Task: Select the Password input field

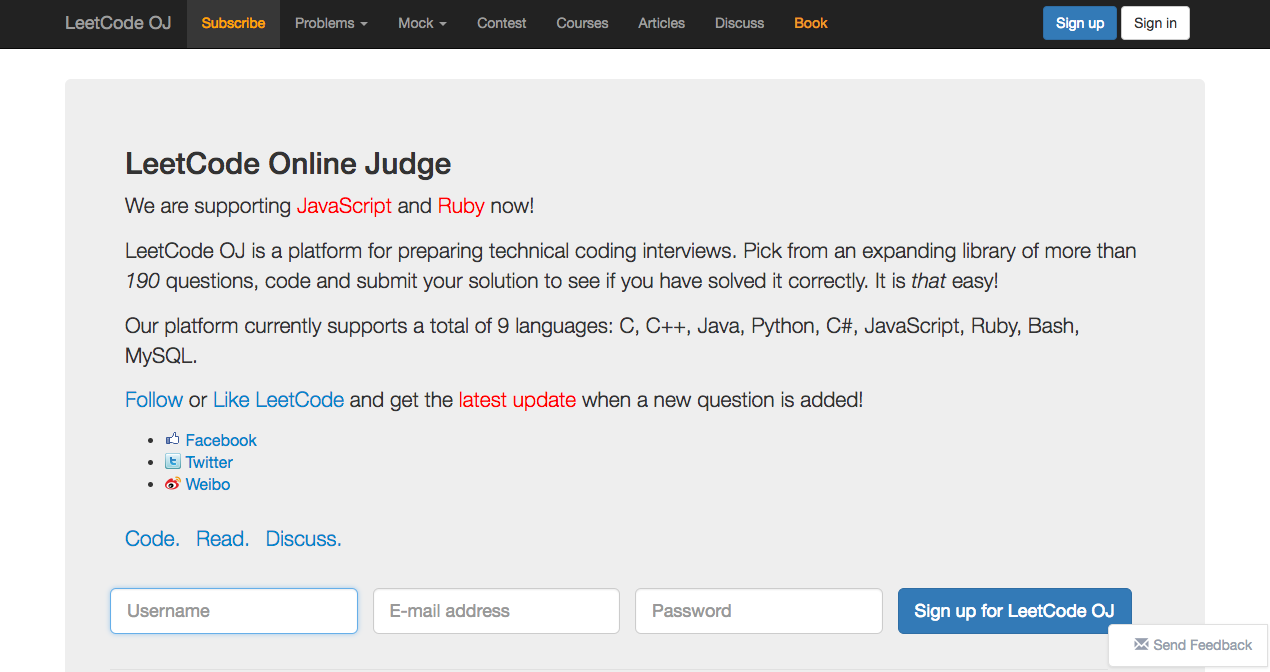Action: pos(758,611)
